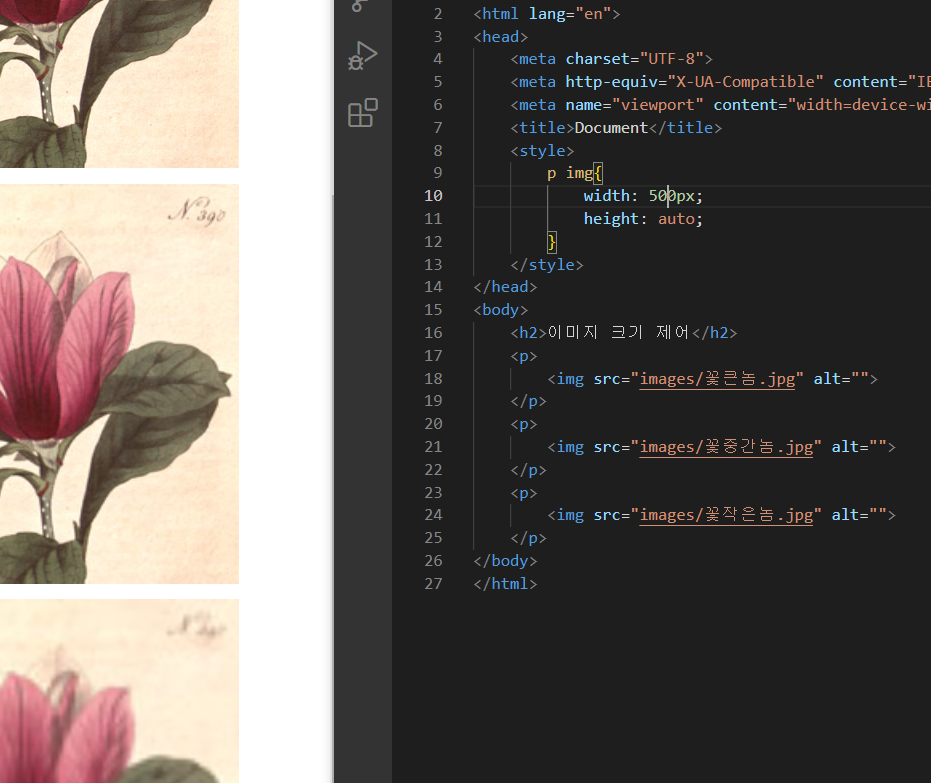Screen dimensions: 931x783
Task: Click the meta charset 'UTF-8' line
Action: pyautogui.click(x=611, y=59)
